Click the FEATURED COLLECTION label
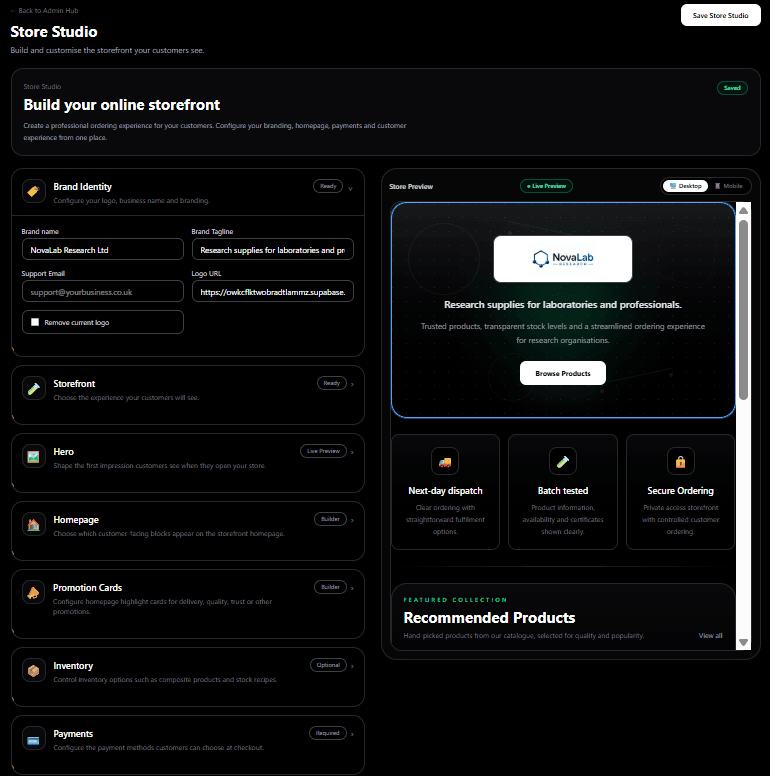This screenshot has height=776, width=770. pyautogui.click(x=455, y=600)
